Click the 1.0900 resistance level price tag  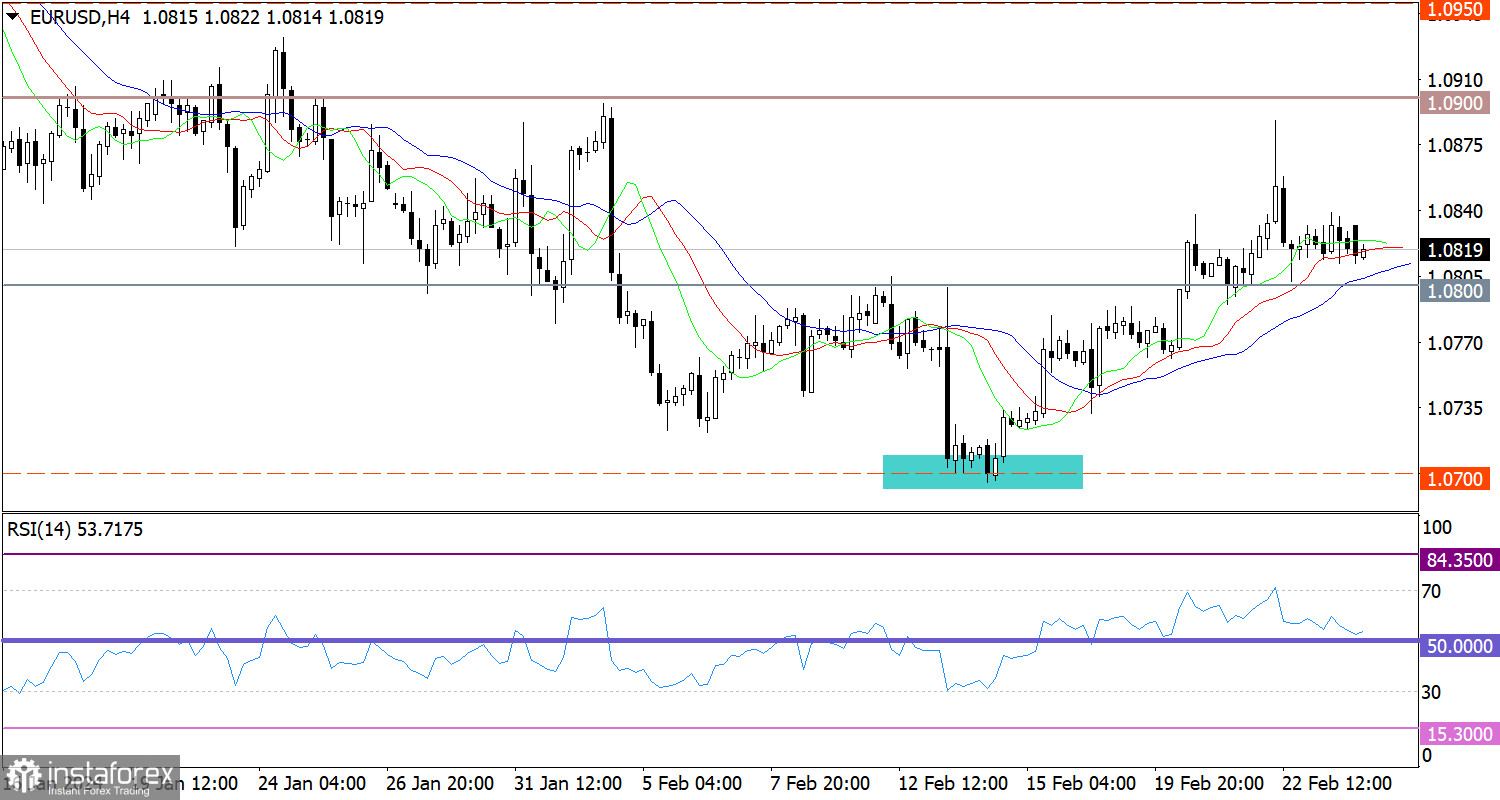pos(1457,104)
